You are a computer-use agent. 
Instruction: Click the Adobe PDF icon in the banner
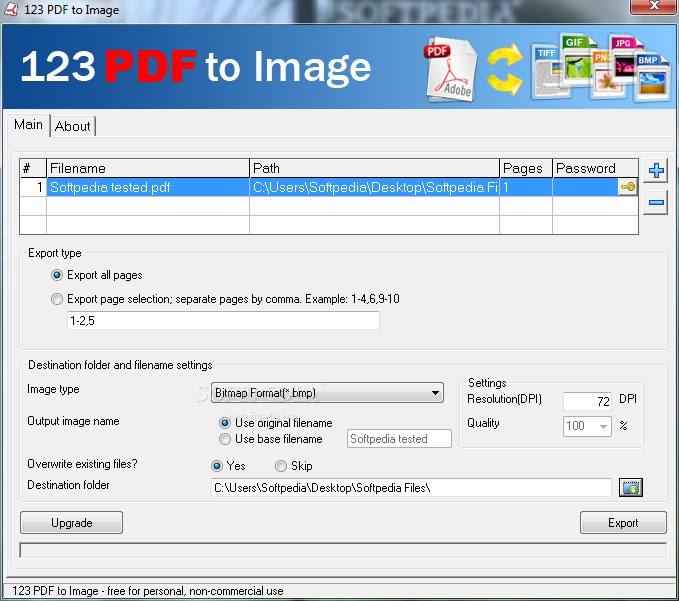click(450, 71)
